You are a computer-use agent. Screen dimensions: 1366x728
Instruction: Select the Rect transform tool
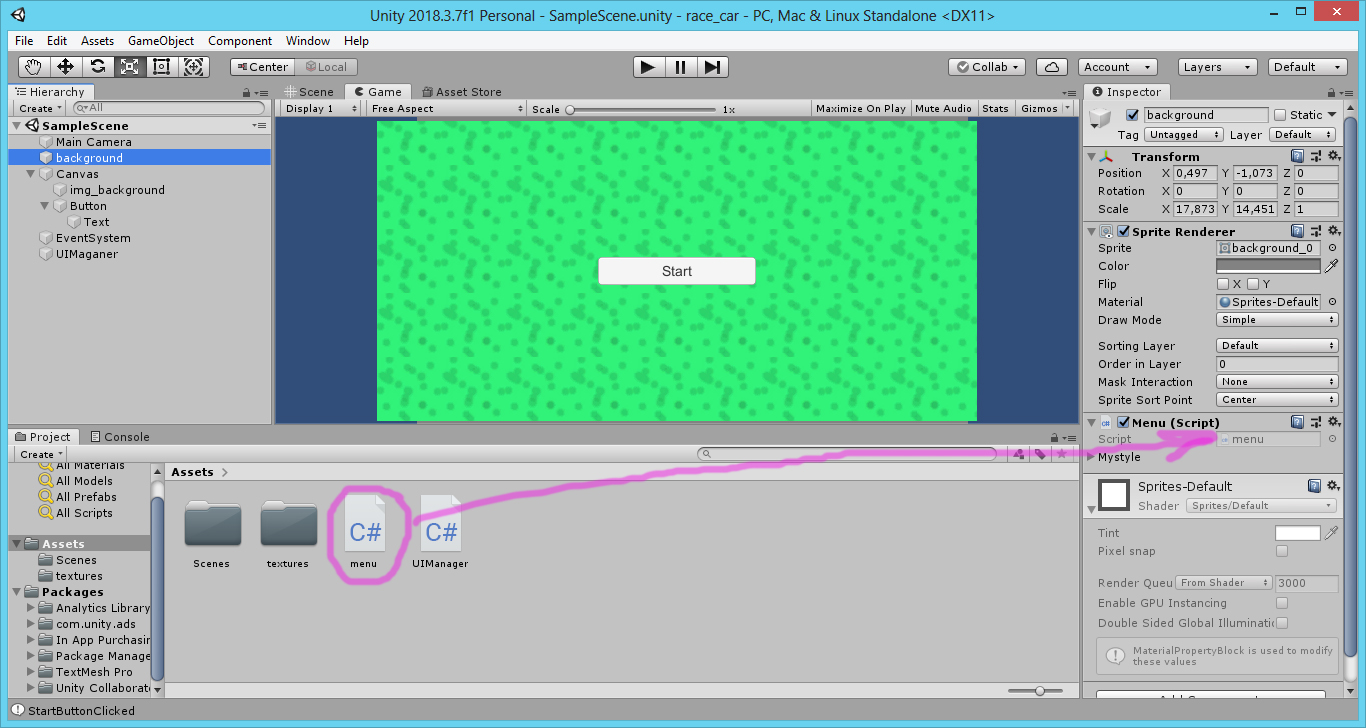[162, 67]
